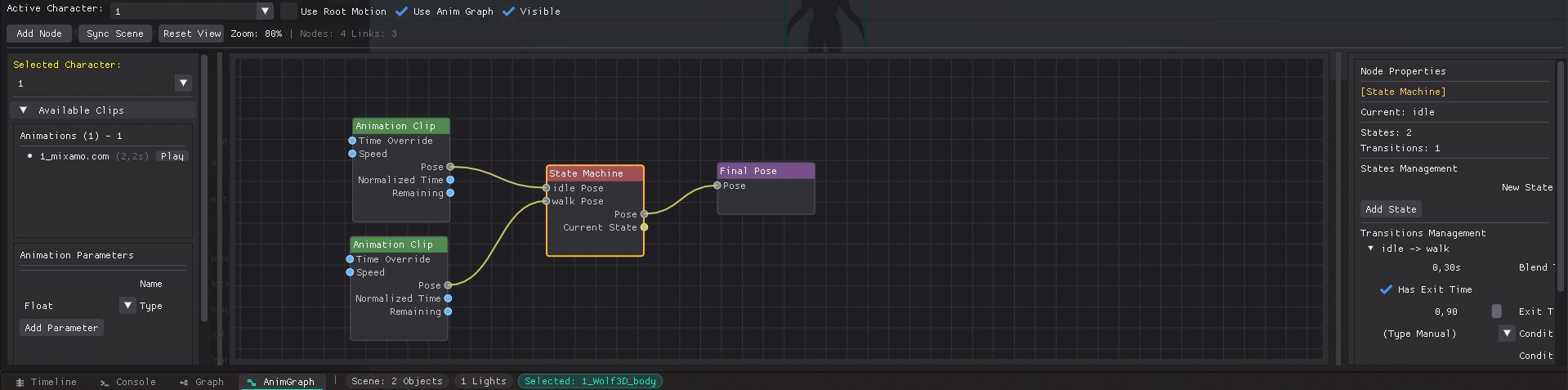The height and width of the screenshot is (390, 1568).
Task: Enable the Use Root Motion checkbox
Action: coord(288,11)
